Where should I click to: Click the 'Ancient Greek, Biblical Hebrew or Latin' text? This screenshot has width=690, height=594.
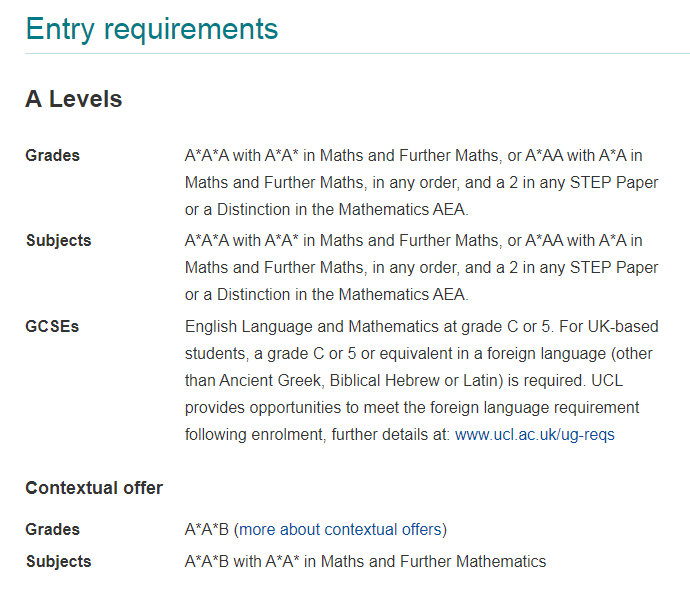coord(370,381)
